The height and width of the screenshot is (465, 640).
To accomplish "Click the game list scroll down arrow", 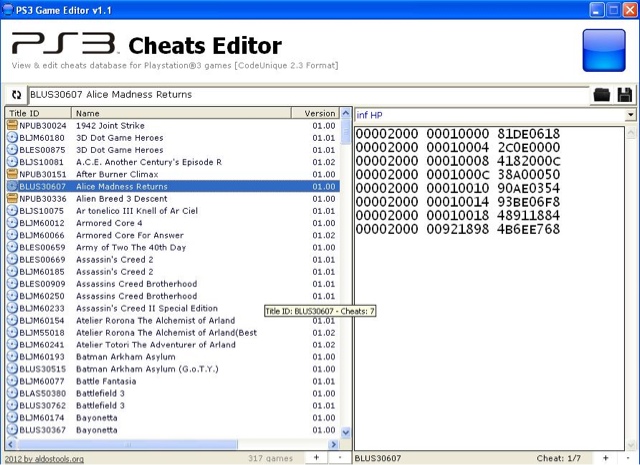I will [x=345, y=432].
